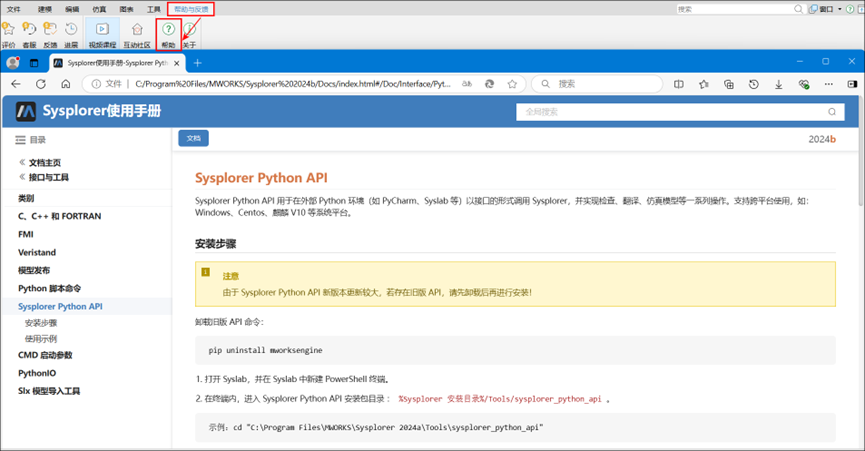Screen dimensions: 865x451
Task: Open the 编辑 menu tab
Action: [72, 9]
